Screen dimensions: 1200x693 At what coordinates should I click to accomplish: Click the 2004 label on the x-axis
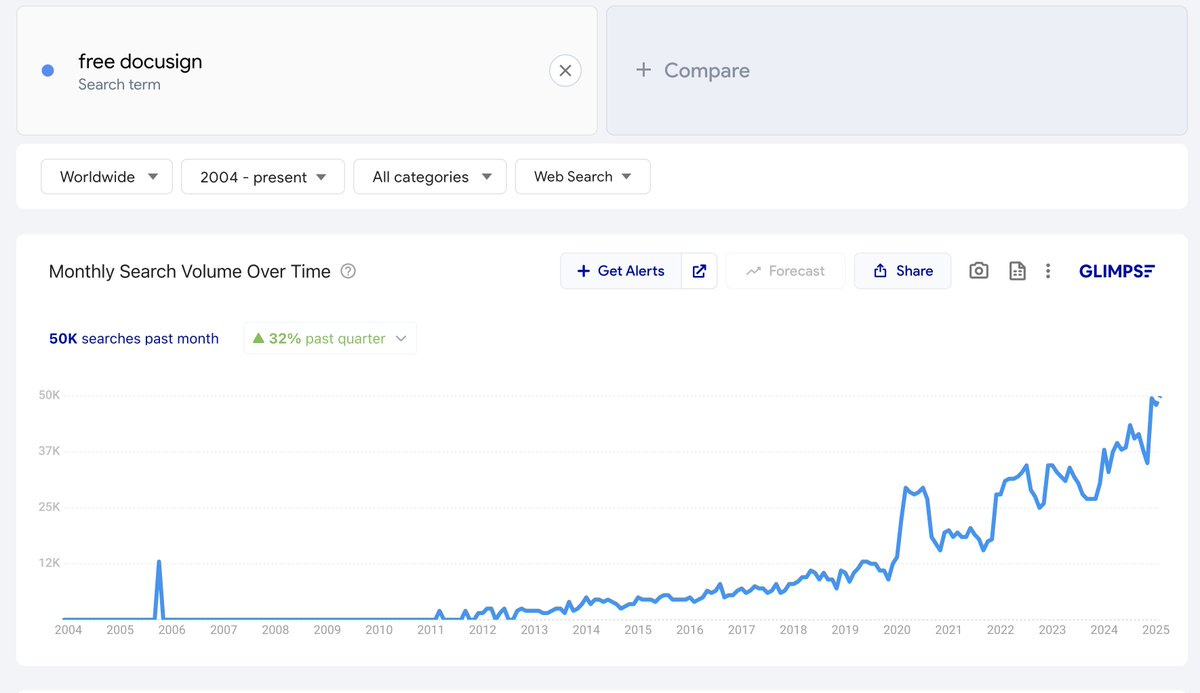click(x=68, y=630)
